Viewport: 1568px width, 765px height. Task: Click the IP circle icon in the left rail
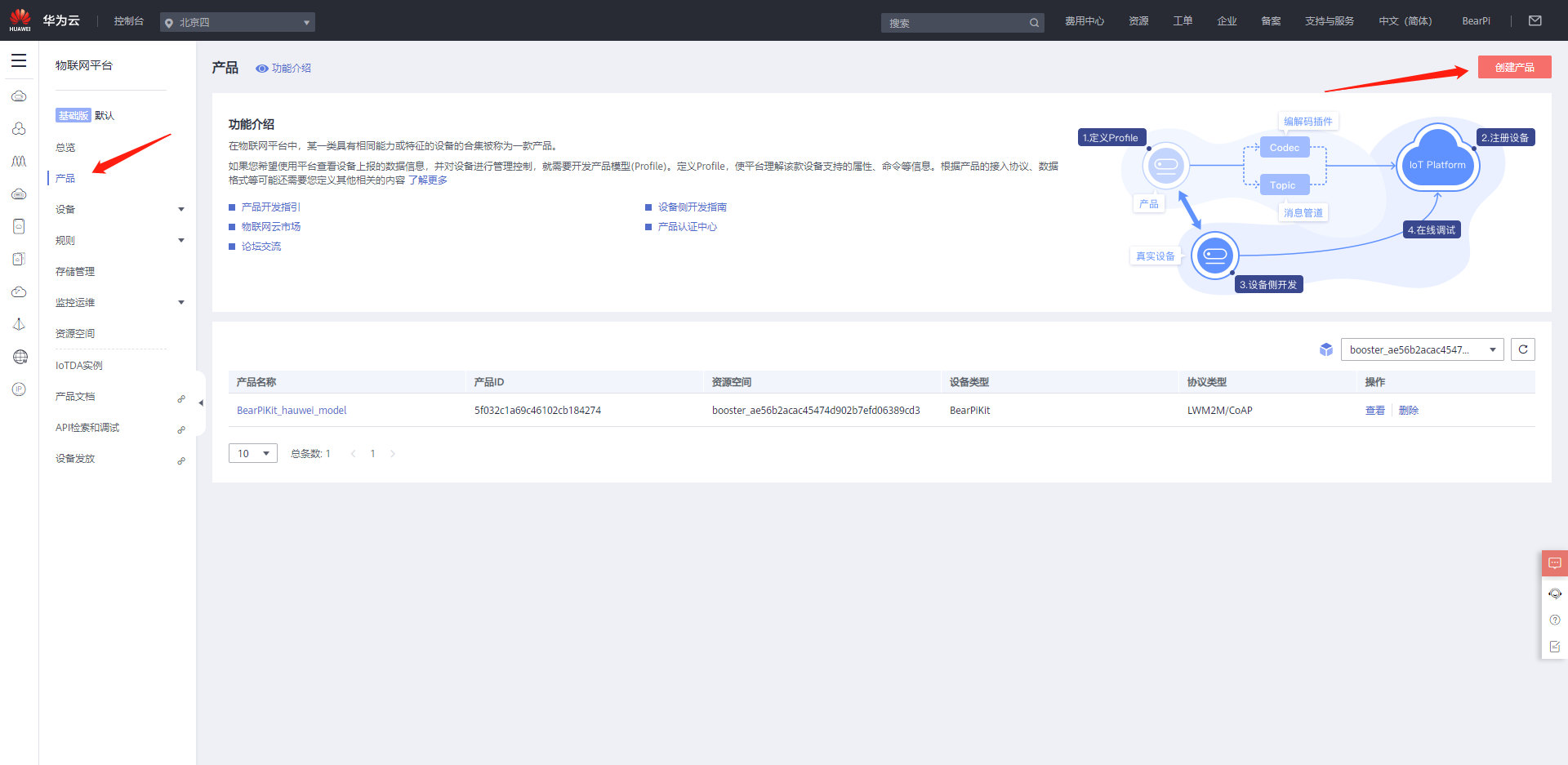(20, 389)
